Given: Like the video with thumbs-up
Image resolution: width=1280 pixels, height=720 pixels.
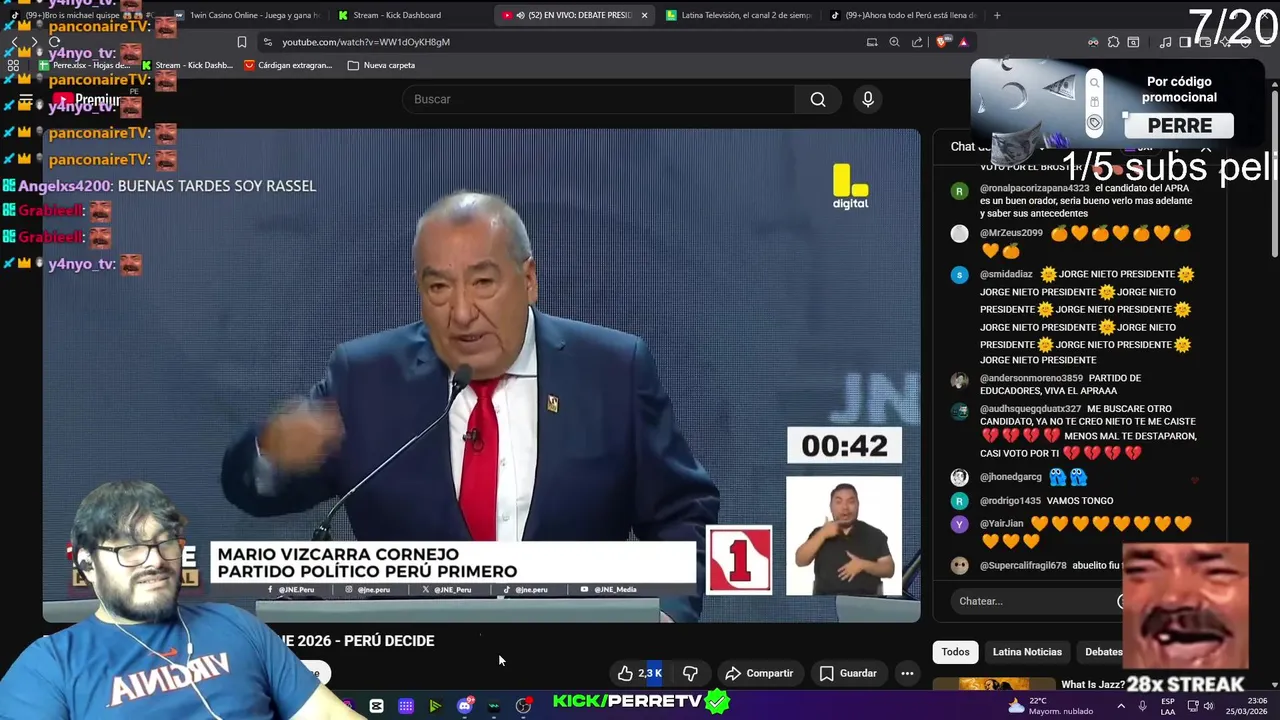Looking at the screenshot, I should point(639,673).
